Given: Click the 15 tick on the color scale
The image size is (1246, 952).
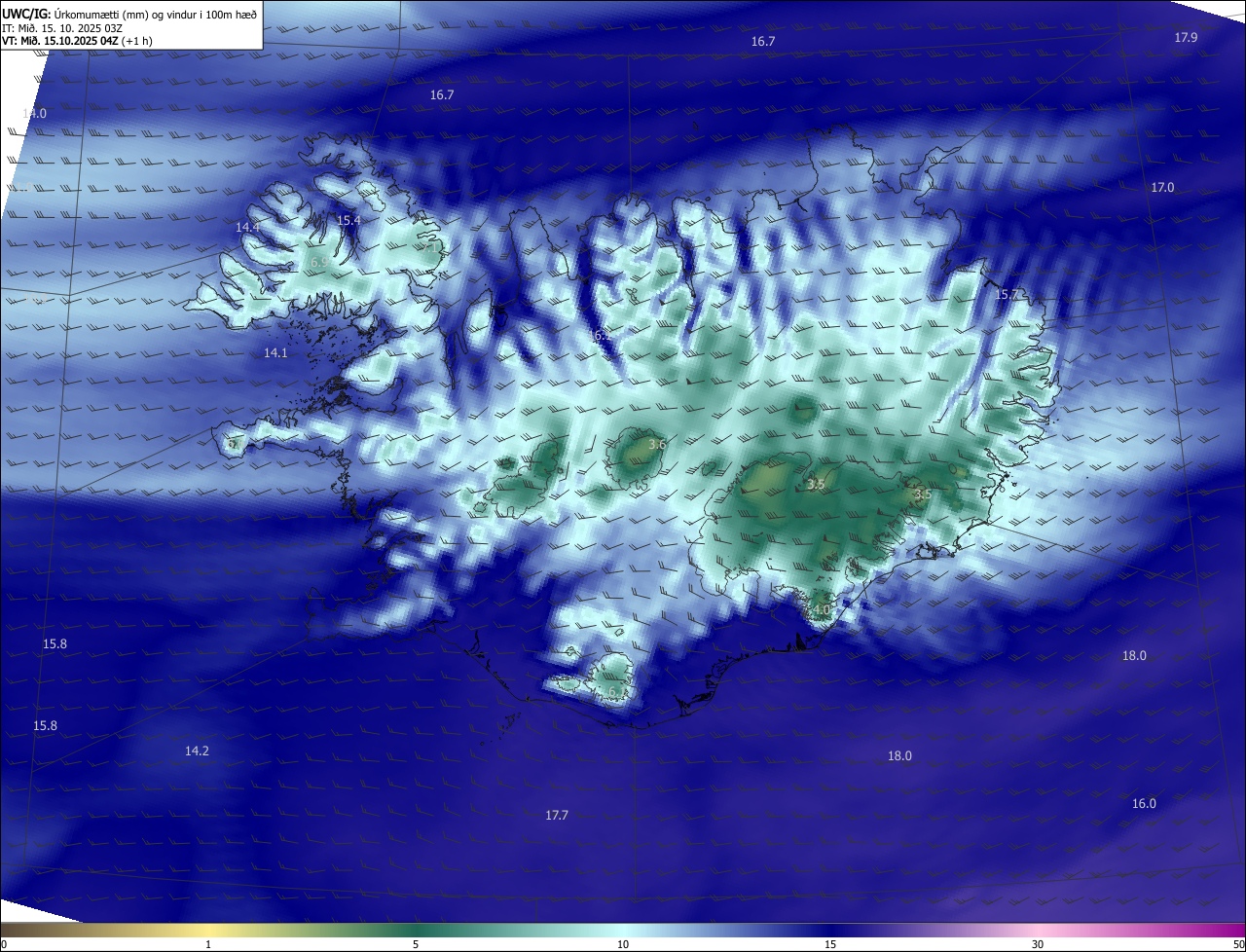Looking at the screenshot, I should (x=830, y=944).
